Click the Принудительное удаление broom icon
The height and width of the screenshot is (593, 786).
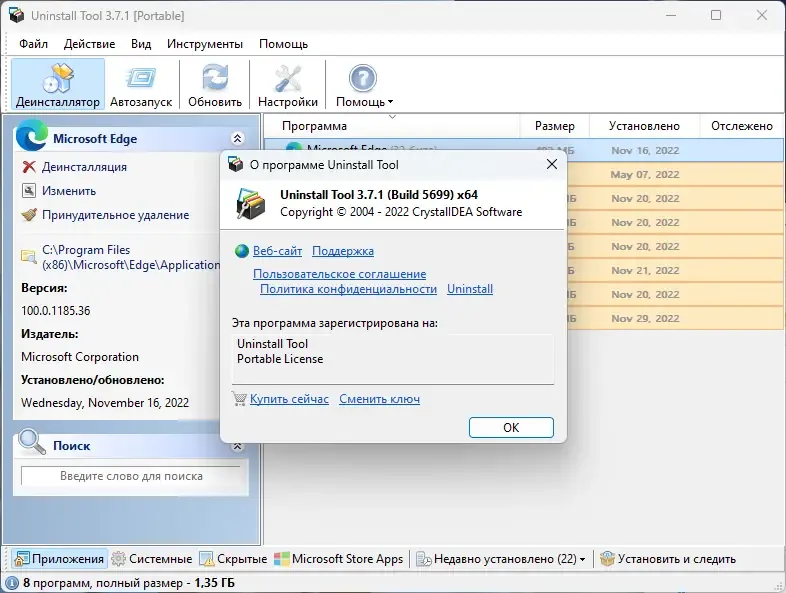[x=29, y=215]
